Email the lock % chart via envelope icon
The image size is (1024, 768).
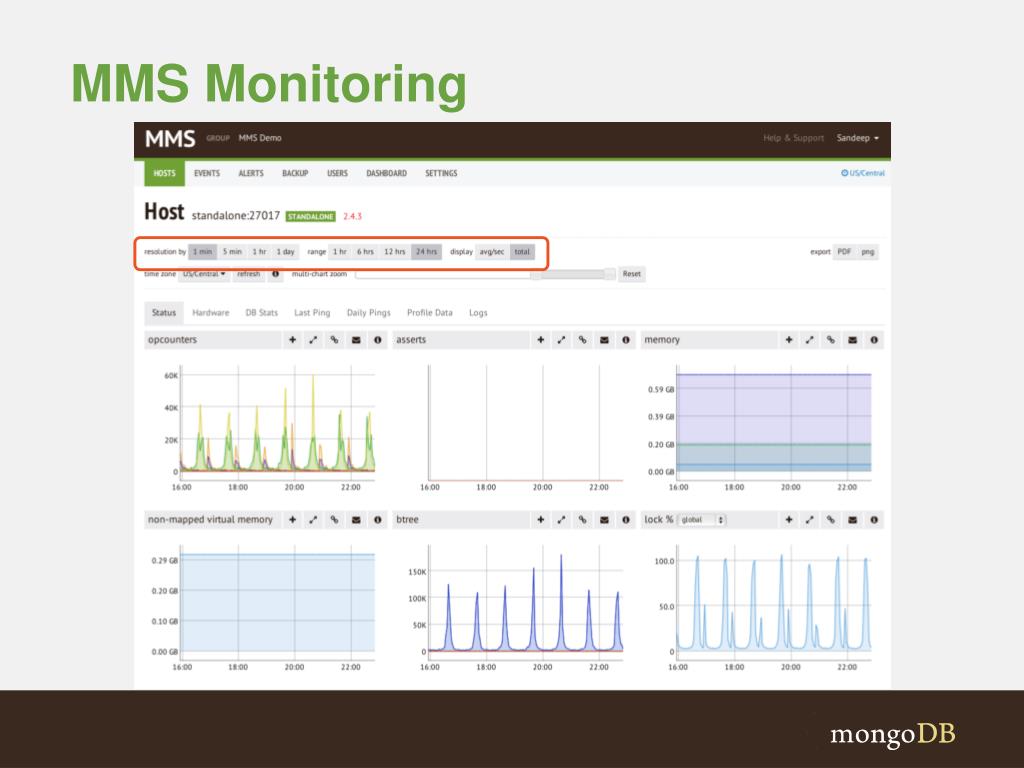[852, 520]
